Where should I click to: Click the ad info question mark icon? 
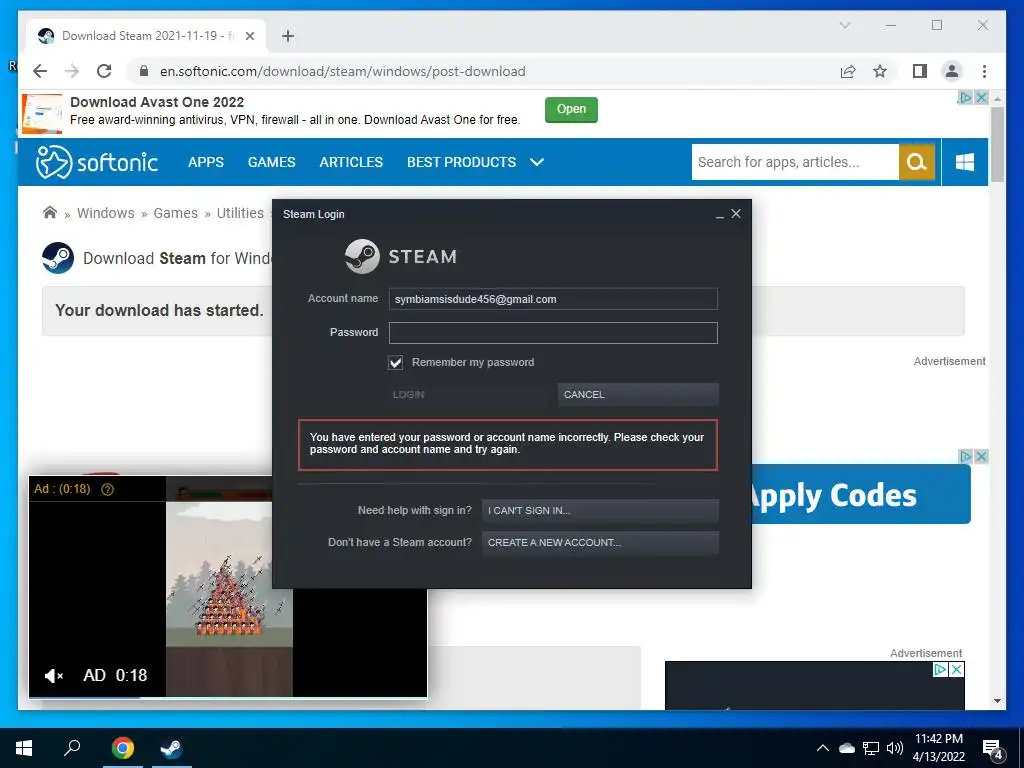pos(108,489)
